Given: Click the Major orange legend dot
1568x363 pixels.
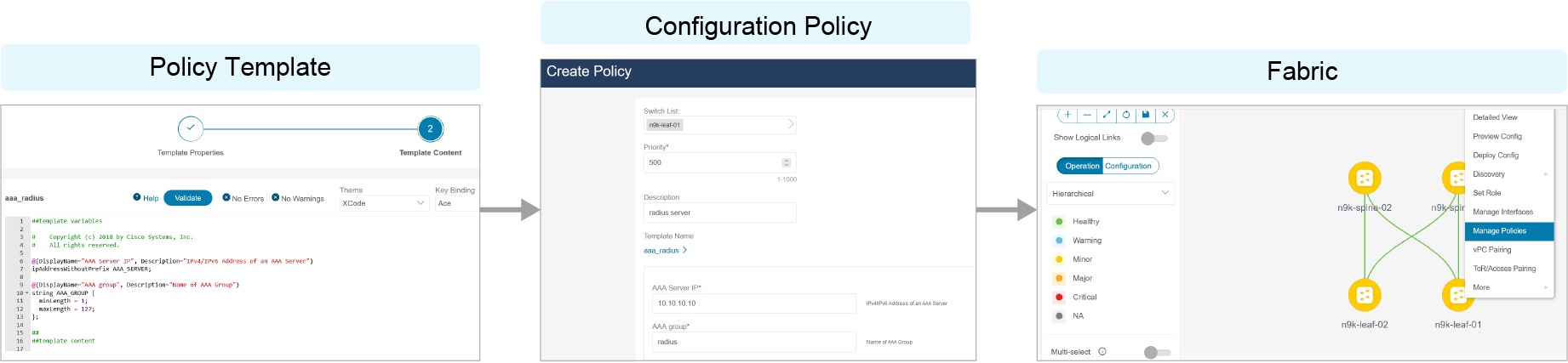Looking at the screenshot, I should (1059, 278).
